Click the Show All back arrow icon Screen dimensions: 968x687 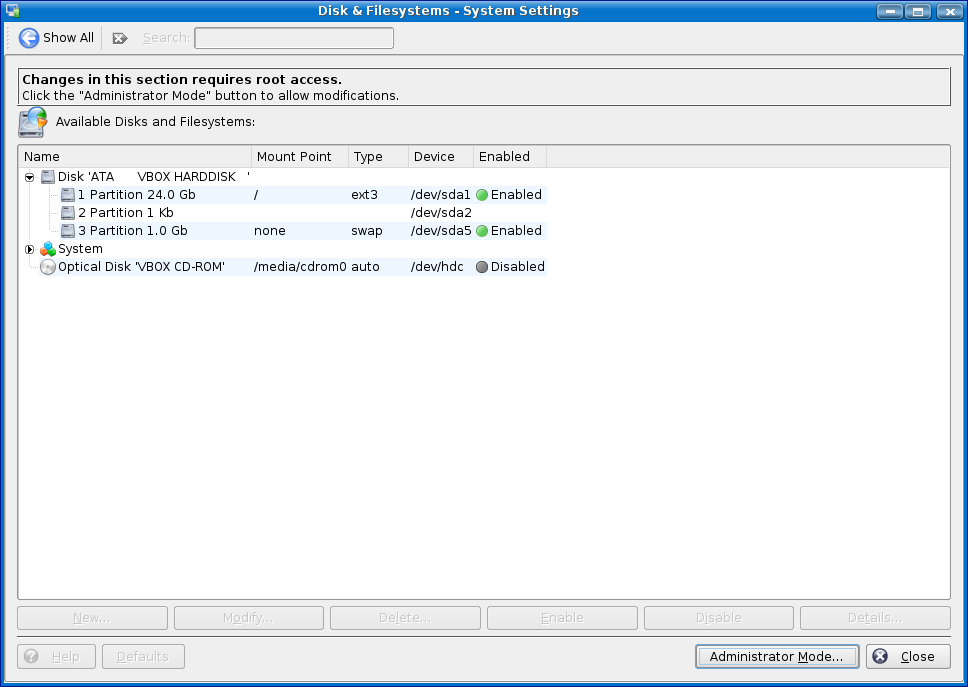[x=29, y=38]
